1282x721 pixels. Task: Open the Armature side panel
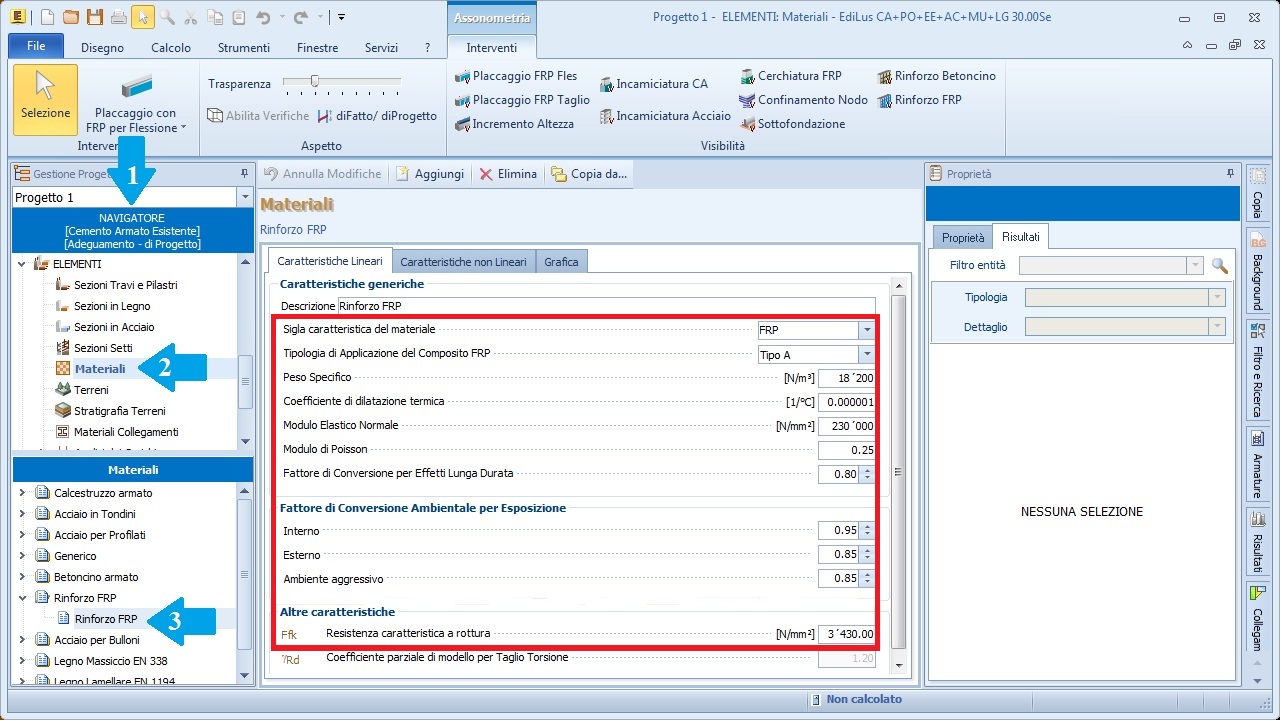(1257, 464)
